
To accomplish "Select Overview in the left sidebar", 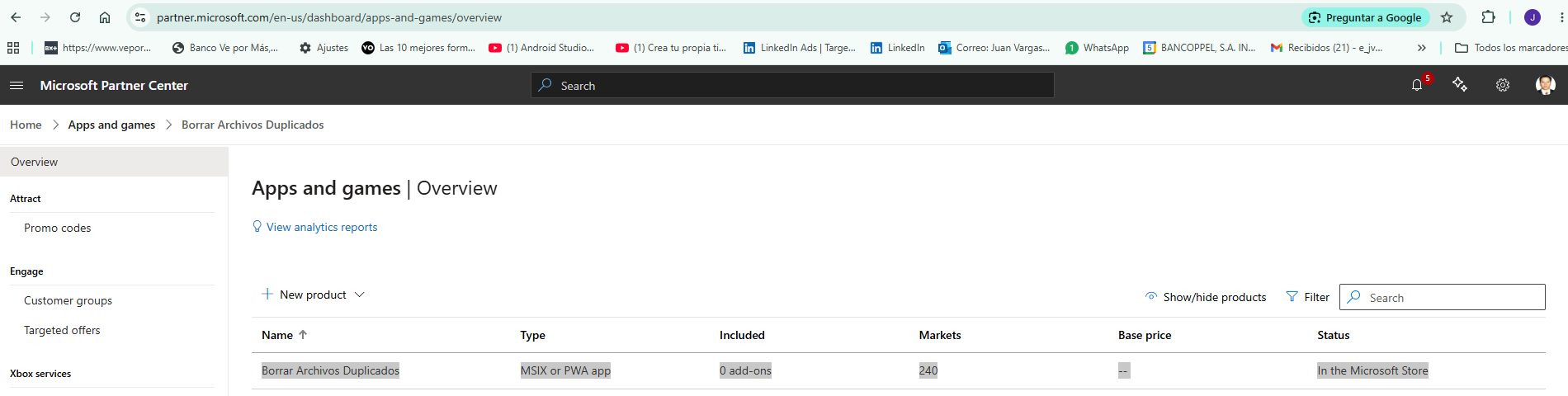I will tap(114, 162).
